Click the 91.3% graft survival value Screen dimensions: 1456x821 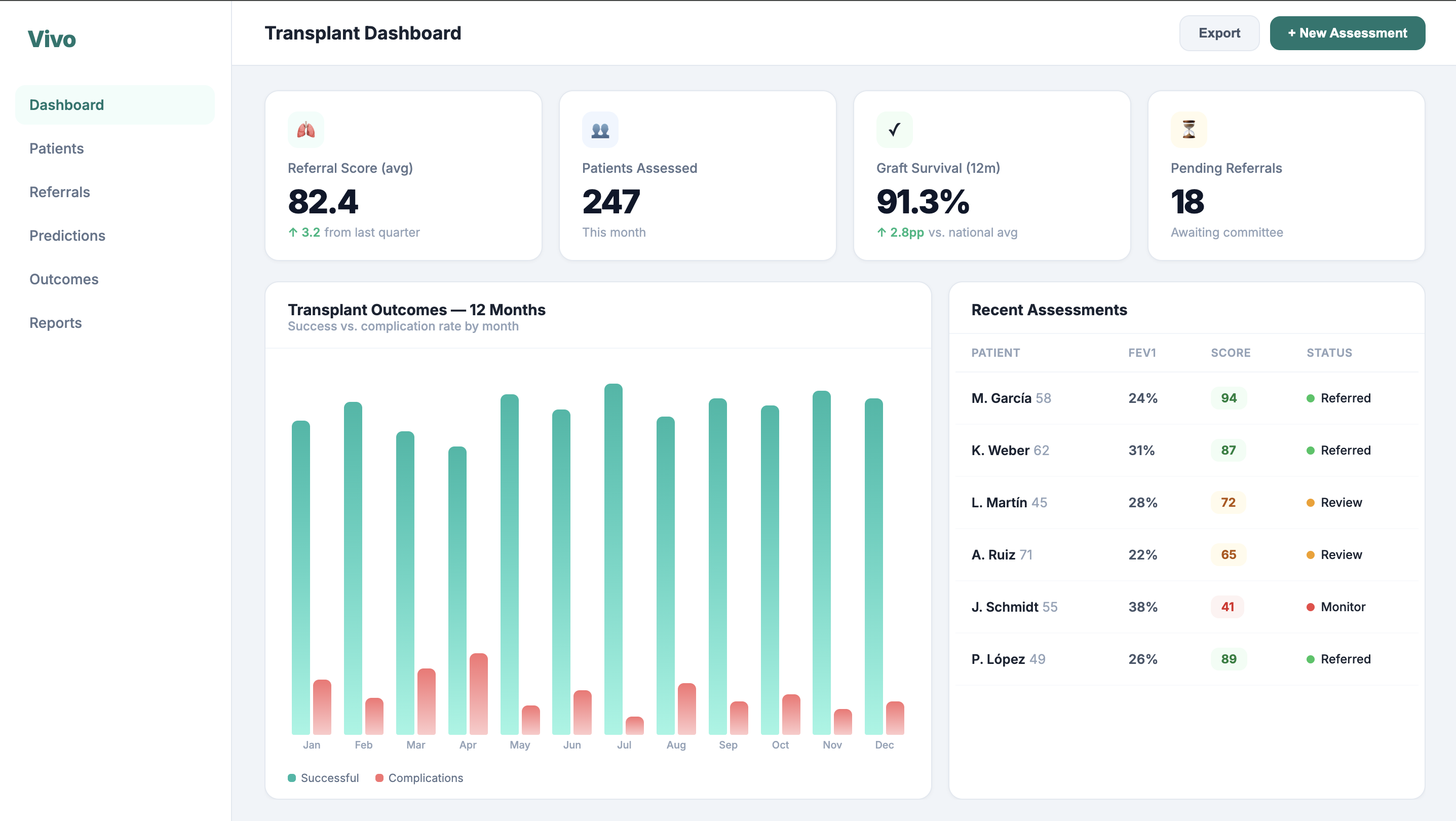[923, 202]
